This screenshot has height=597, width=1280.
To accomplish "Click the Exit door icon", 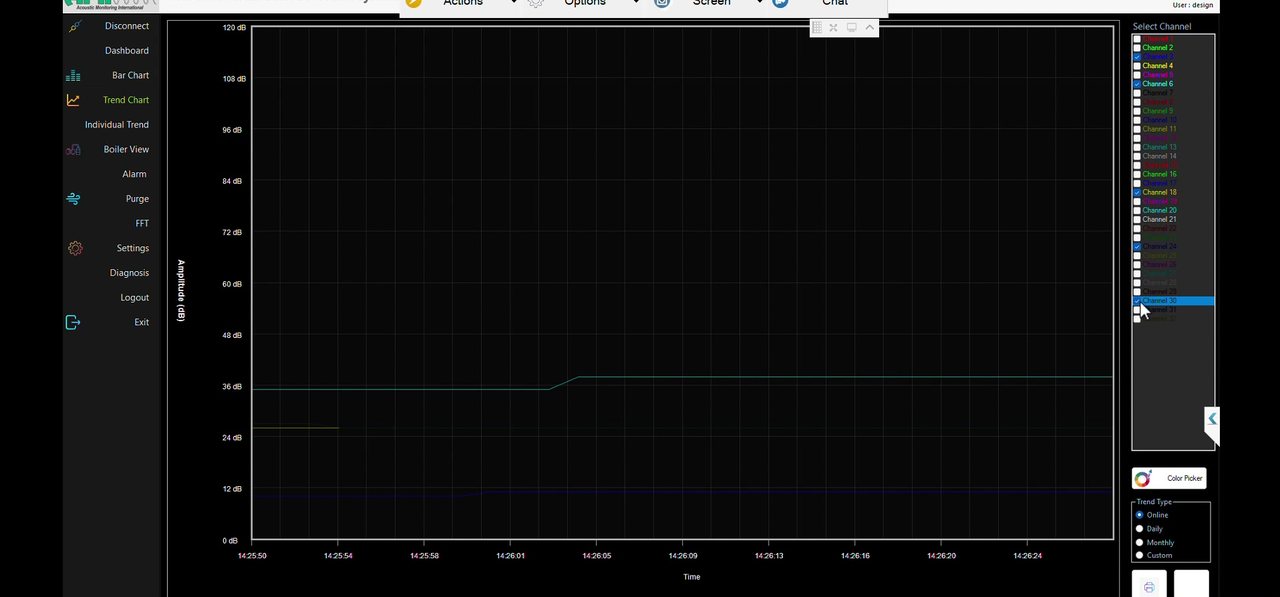I will click(x=72, y=322).
